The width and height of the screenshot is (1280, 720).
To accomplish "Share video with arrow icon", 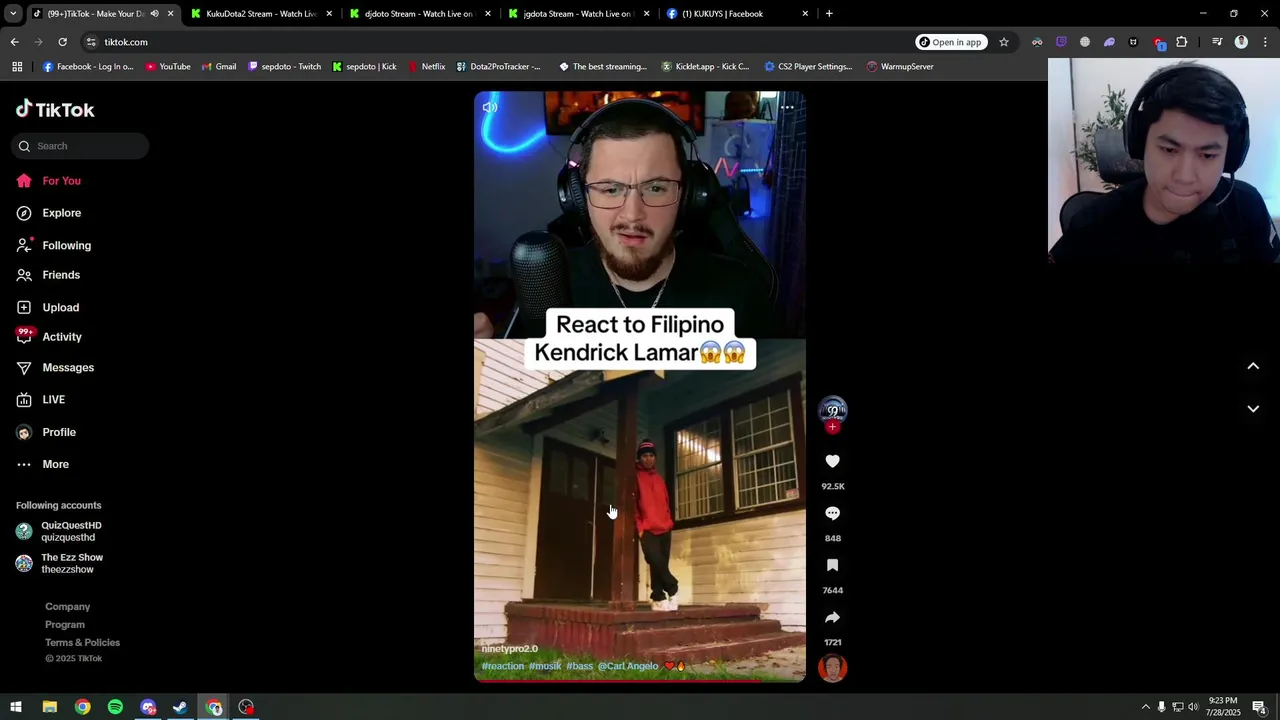I will (x=832, y=617).
